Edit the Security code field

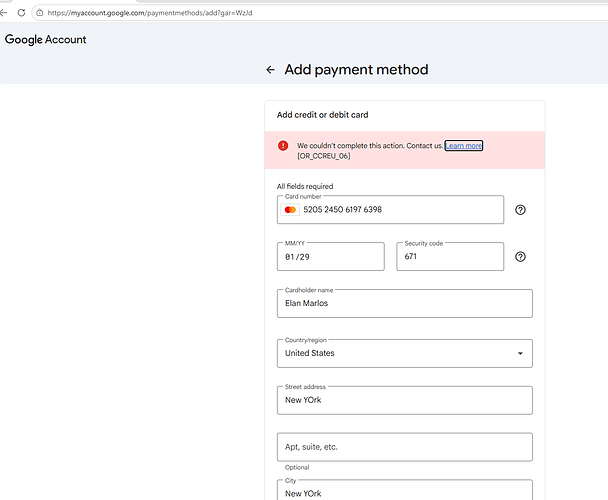pyautogui.click(x=450, y=256)
